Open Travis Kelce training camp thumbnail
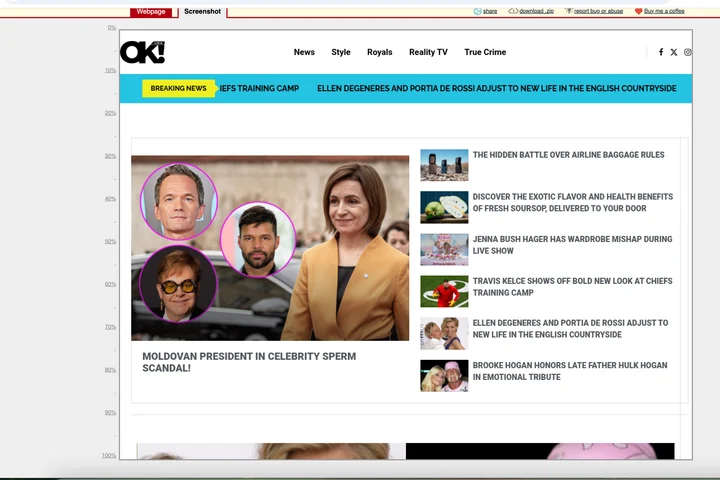The image size is (720, 480). (444, 291)
